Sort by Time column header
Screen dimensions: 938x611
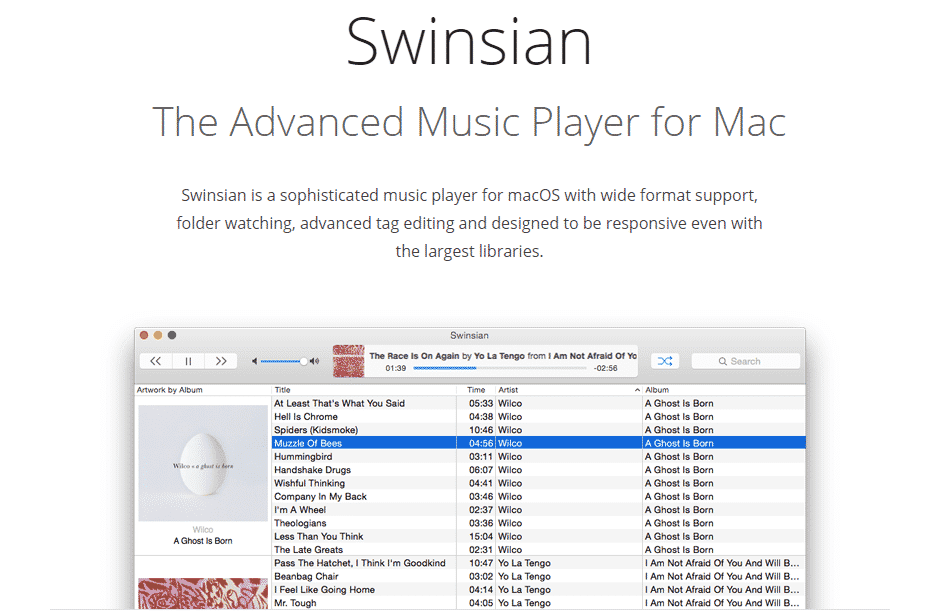click(476, 390)
